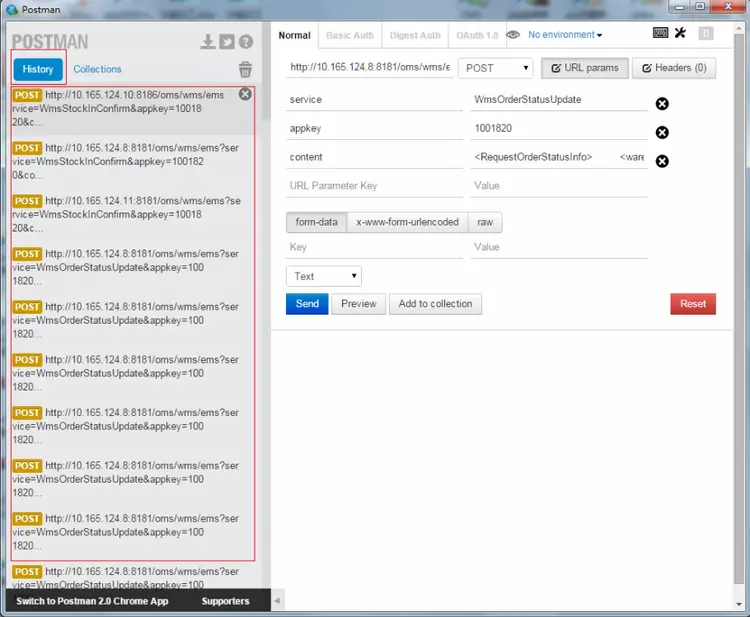Click Switch to Postman 2.0 Chrome App
This screenshot has height=617, width=750.
click(x=92, y=601)
